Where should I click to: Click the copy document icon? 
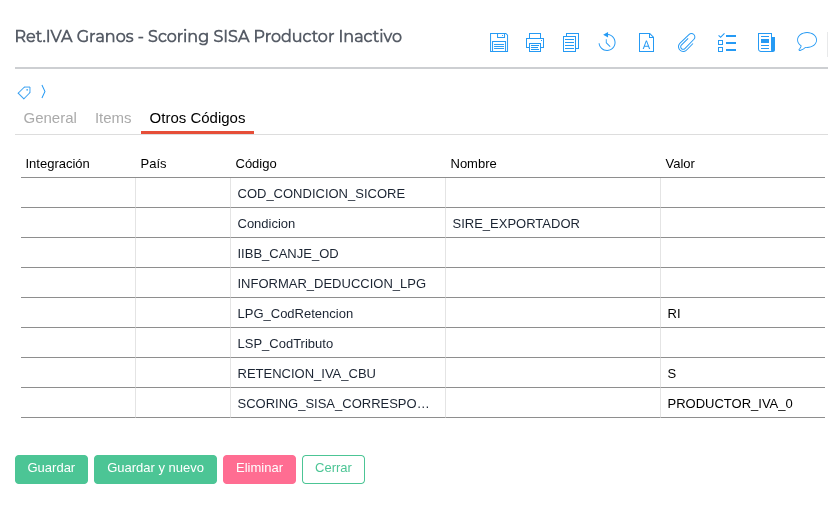point(571,42)
